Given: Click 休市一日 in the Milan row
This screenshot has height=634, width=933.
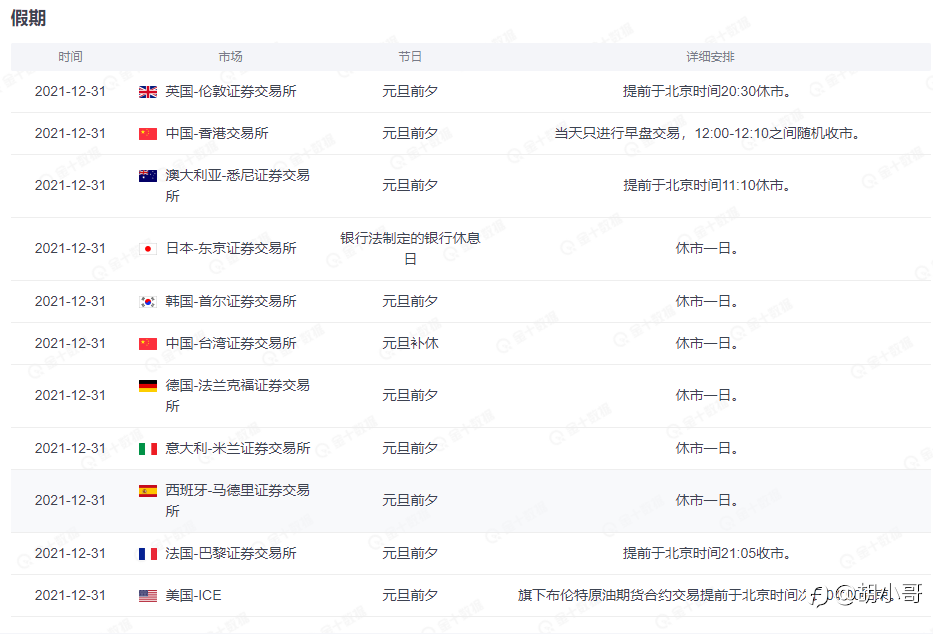Looking at the screenshot, I should pyautogui.click(x=707, y=448).
